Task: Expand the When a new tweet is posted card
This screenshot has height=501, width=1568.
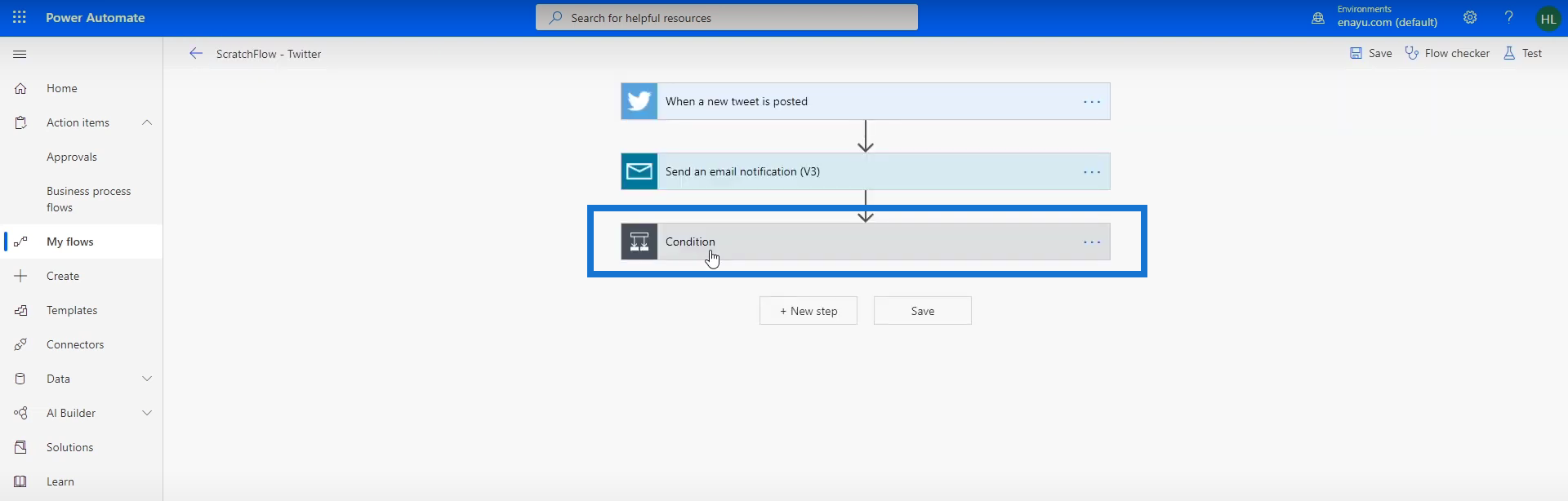Action: click(x=866, y=101)
